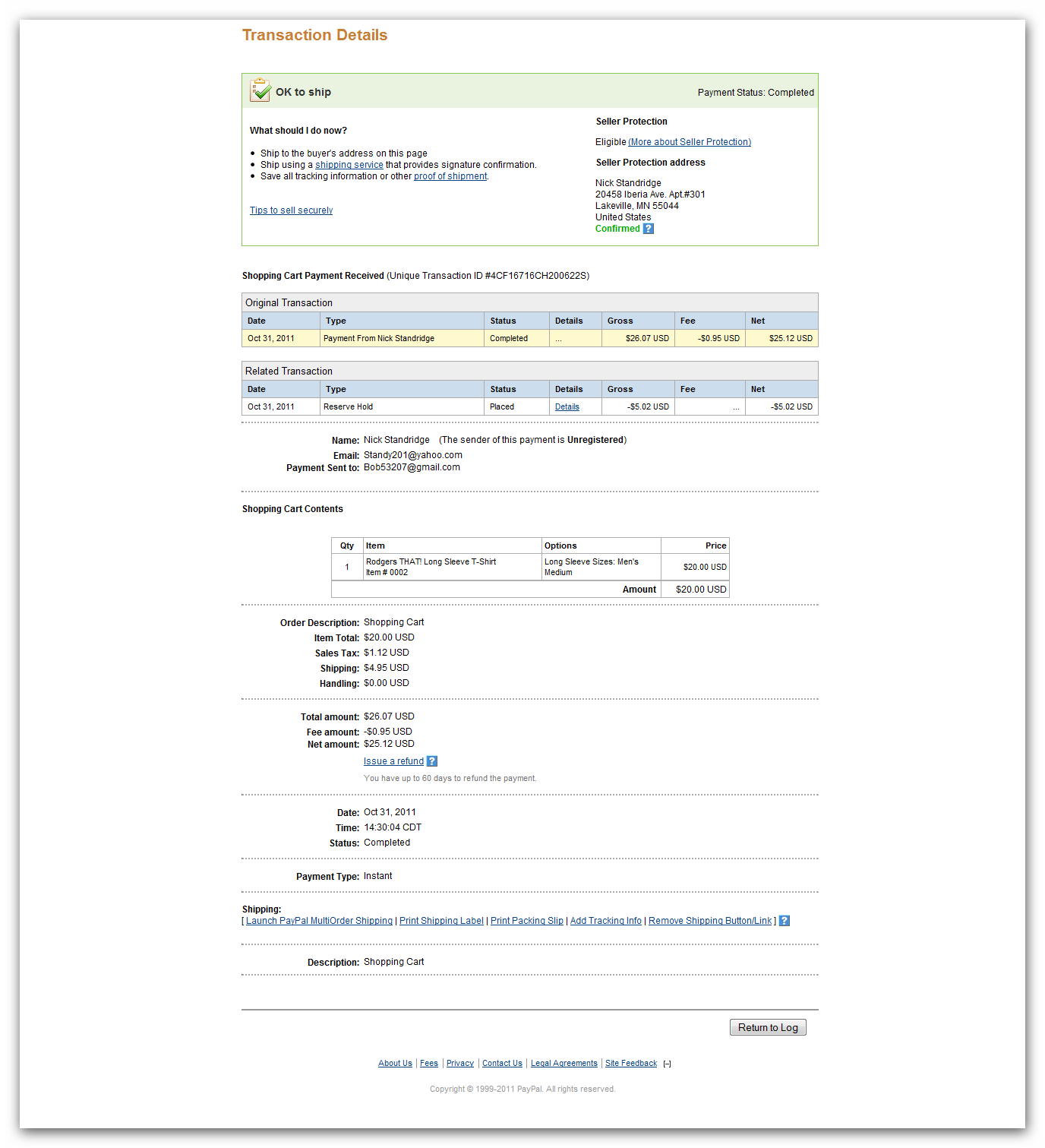Click the Bob53207@gmail.com payment recipient
This screenshot has height=1148, width=1045.
coord(412,467)
